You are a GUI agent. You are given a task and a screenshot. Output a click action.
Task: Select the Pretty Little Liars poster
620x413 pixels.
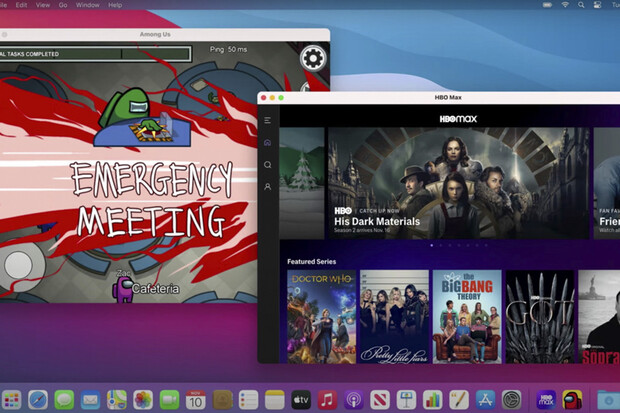click(394, 316)
